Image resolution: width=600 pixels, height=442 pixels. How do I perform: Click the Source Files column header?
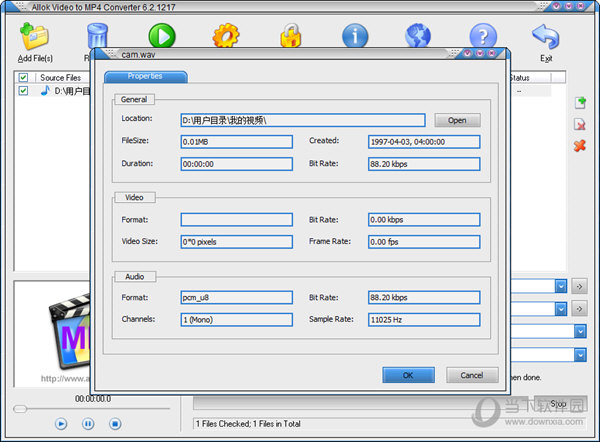point(60,78)
